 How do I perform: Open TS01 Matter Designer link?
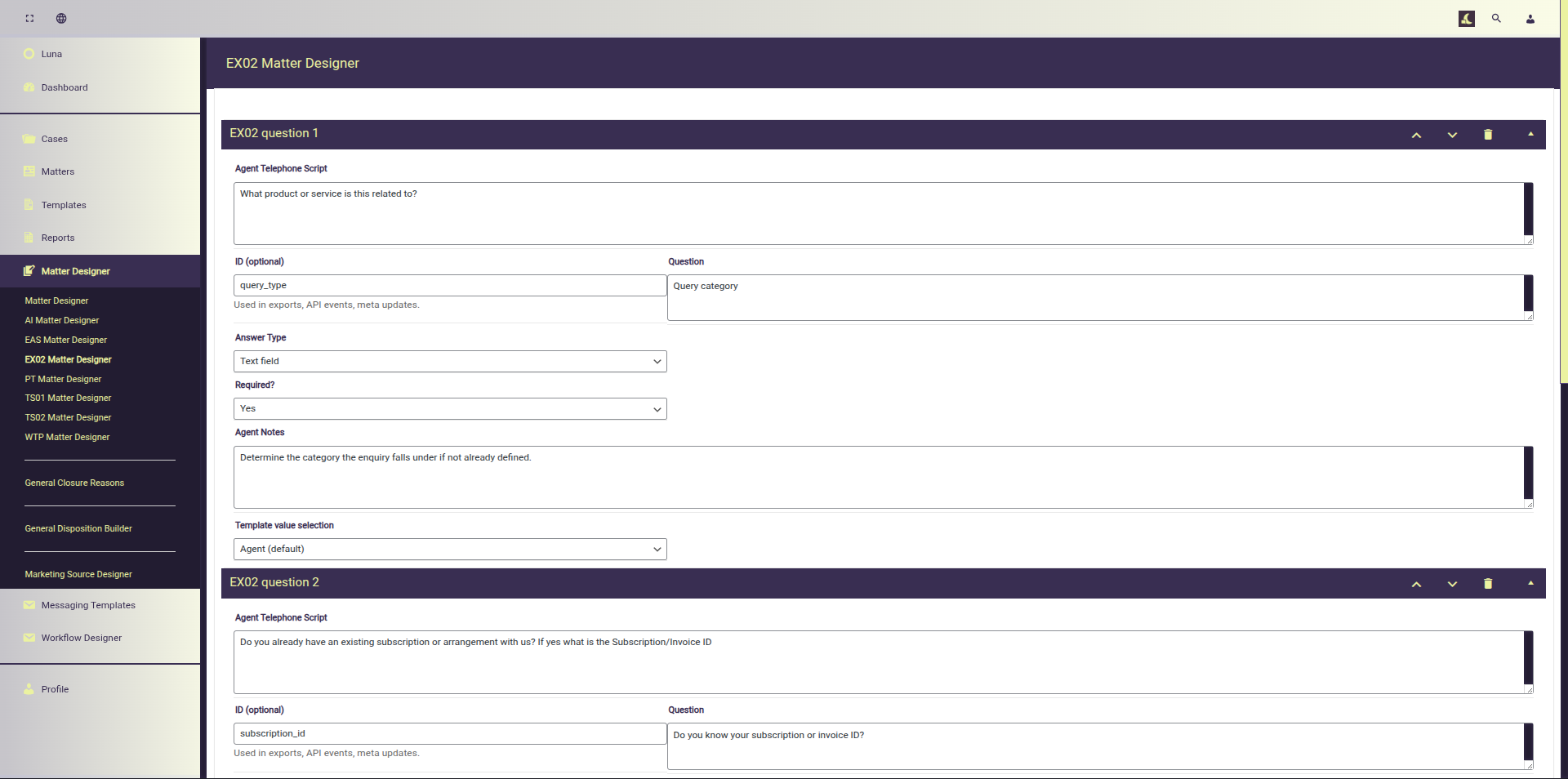click(x=68, y=398)
